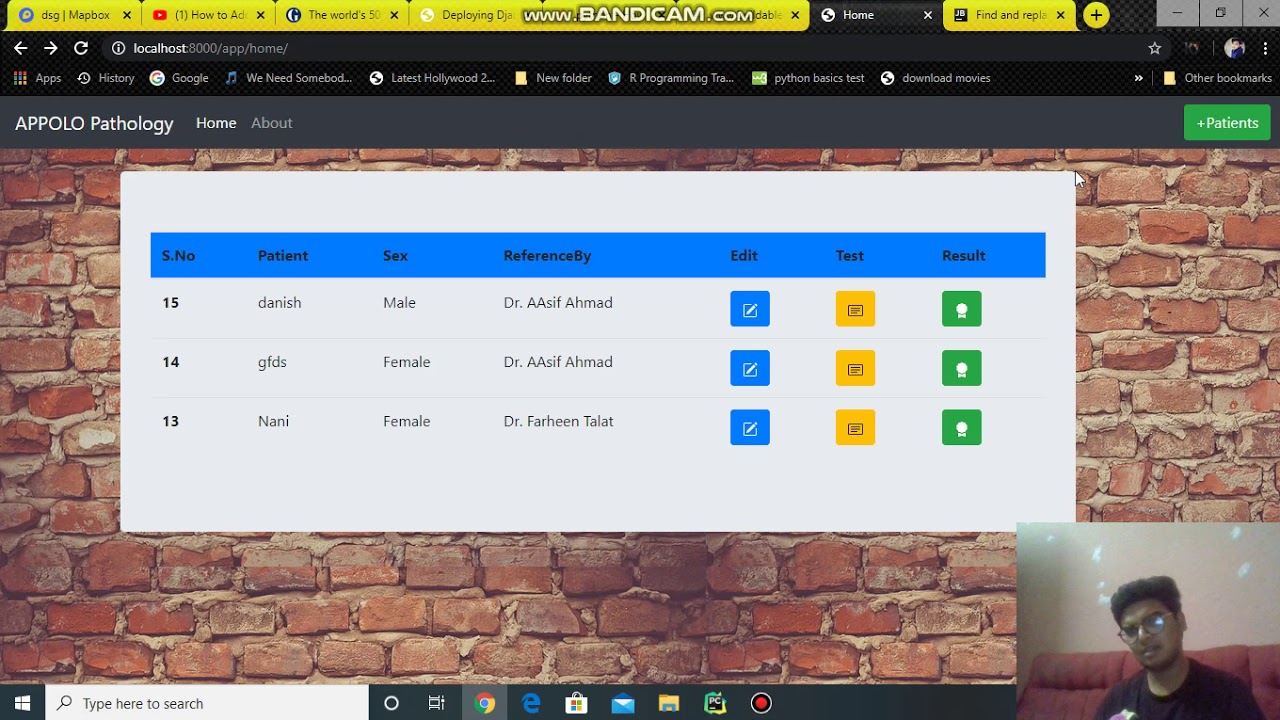1280x720 pixels.
Task: Click serial number 15 cell
Action: point(171,302)
